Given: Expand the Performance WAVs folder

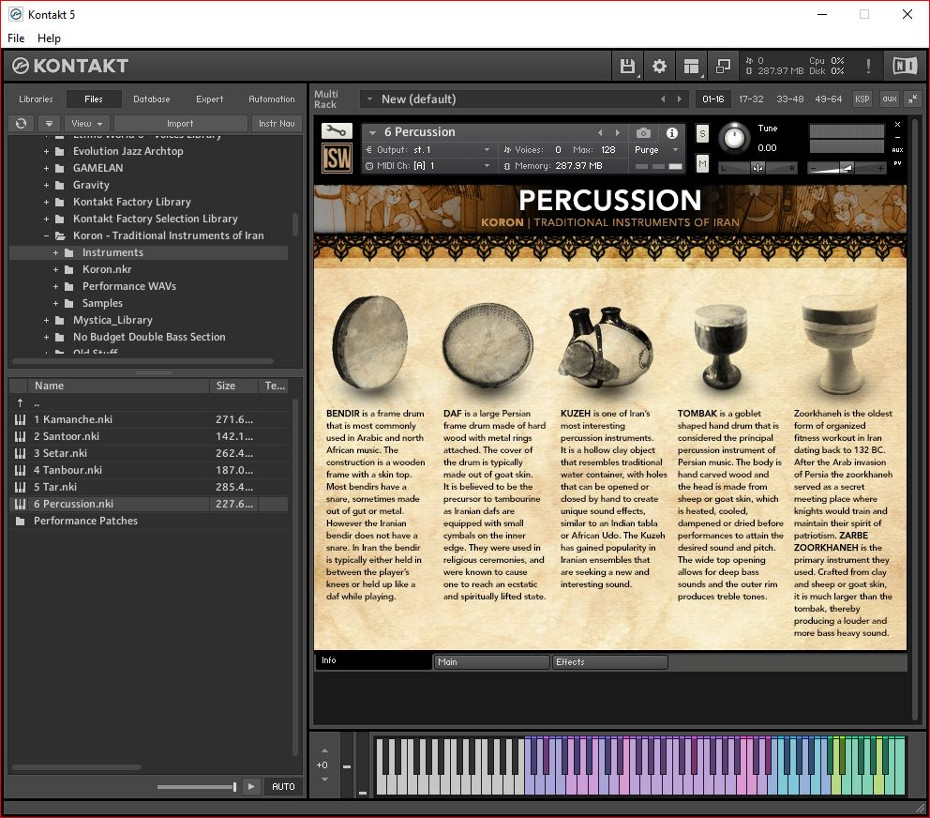Looking at the screenshot, I should coord(56,287).
